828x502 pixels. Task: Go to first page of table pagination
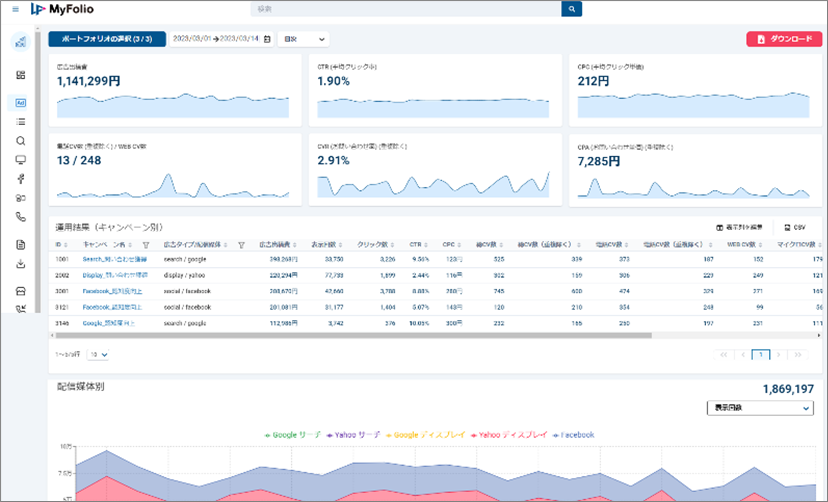pos(723,355)
